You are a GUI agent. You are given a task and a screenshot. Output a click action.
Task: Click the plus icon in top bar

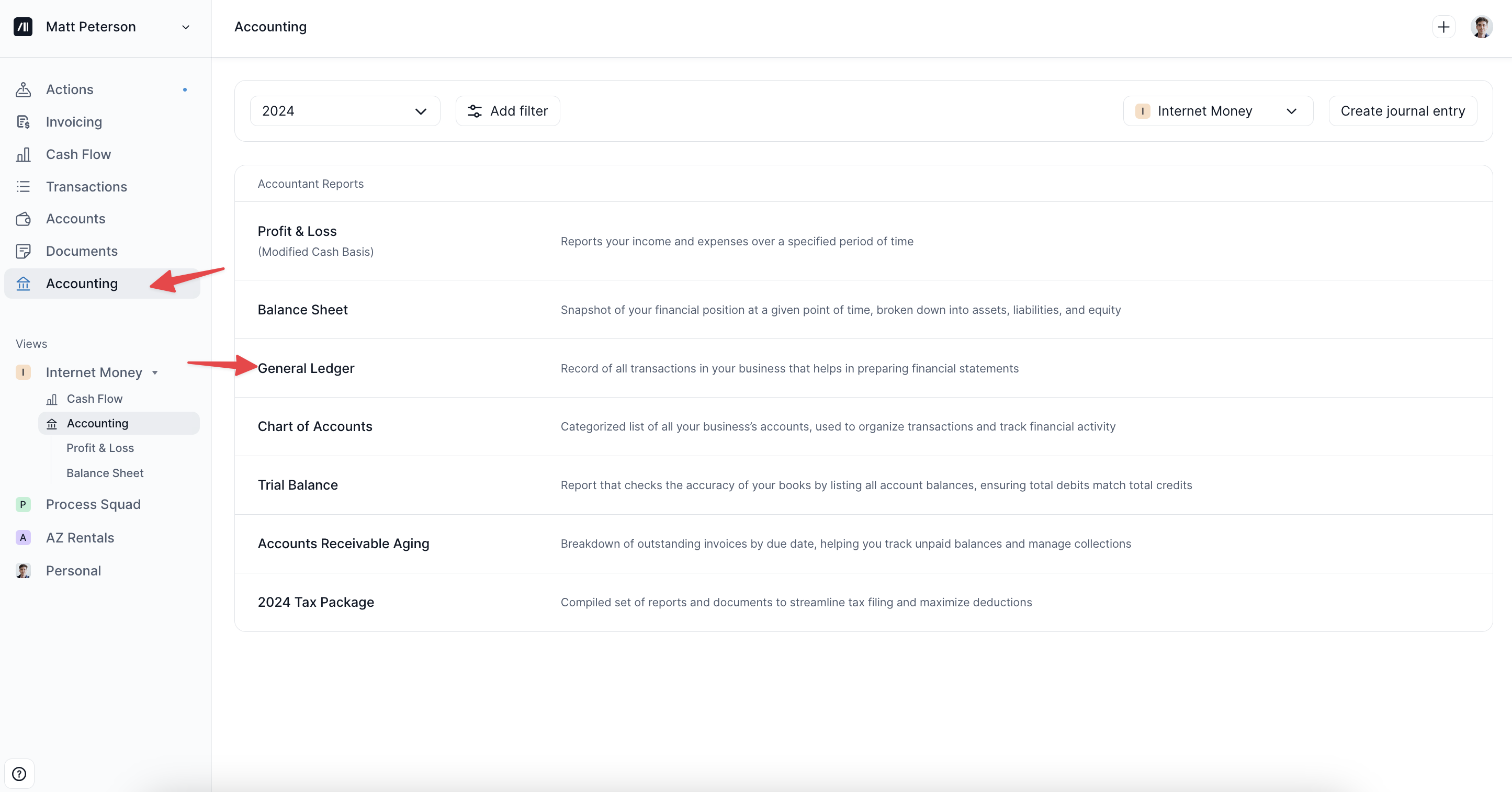(1443, 27)
